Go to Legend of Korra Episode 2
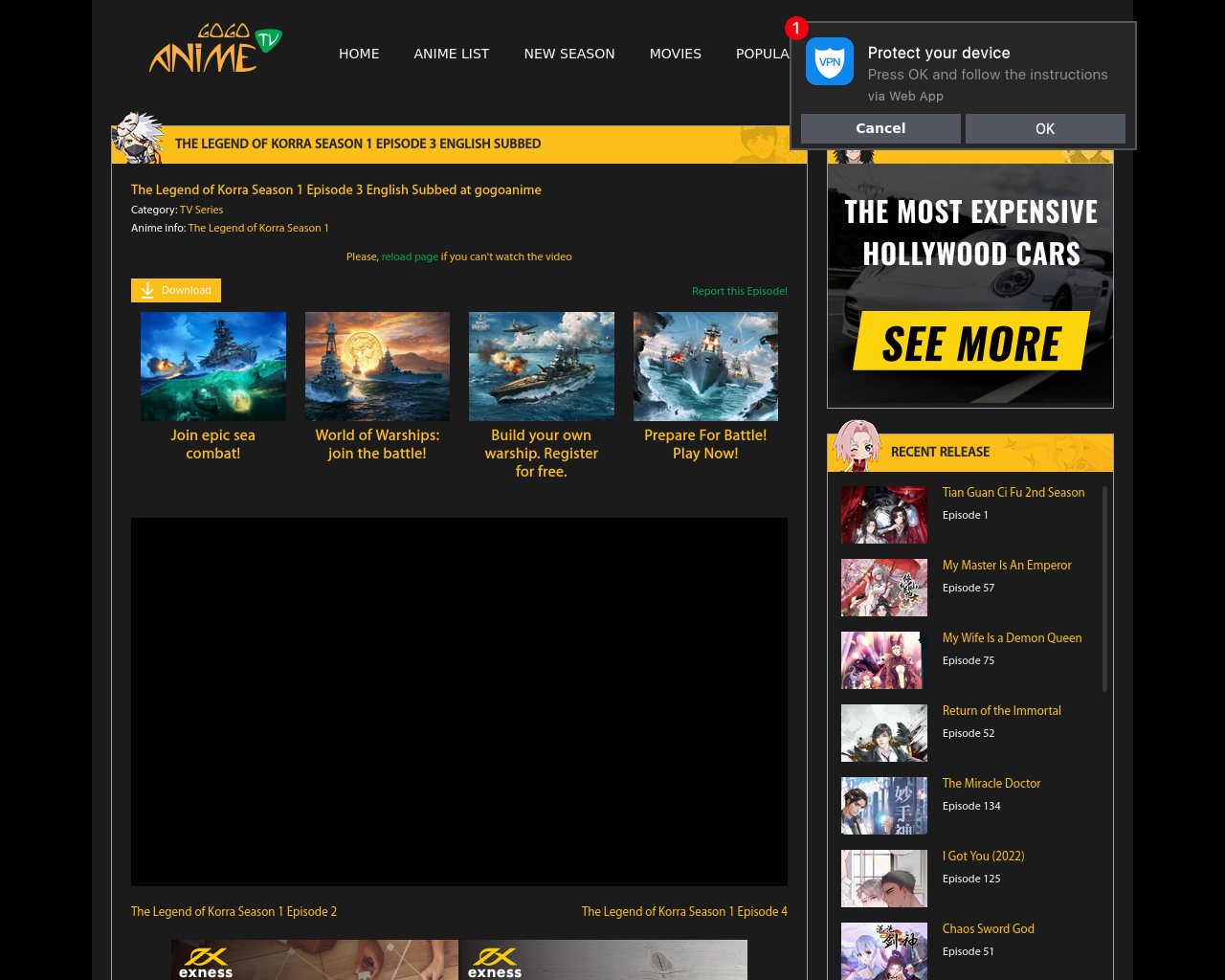The height and width of the screenshot is (980, 1225). point(234,911)
